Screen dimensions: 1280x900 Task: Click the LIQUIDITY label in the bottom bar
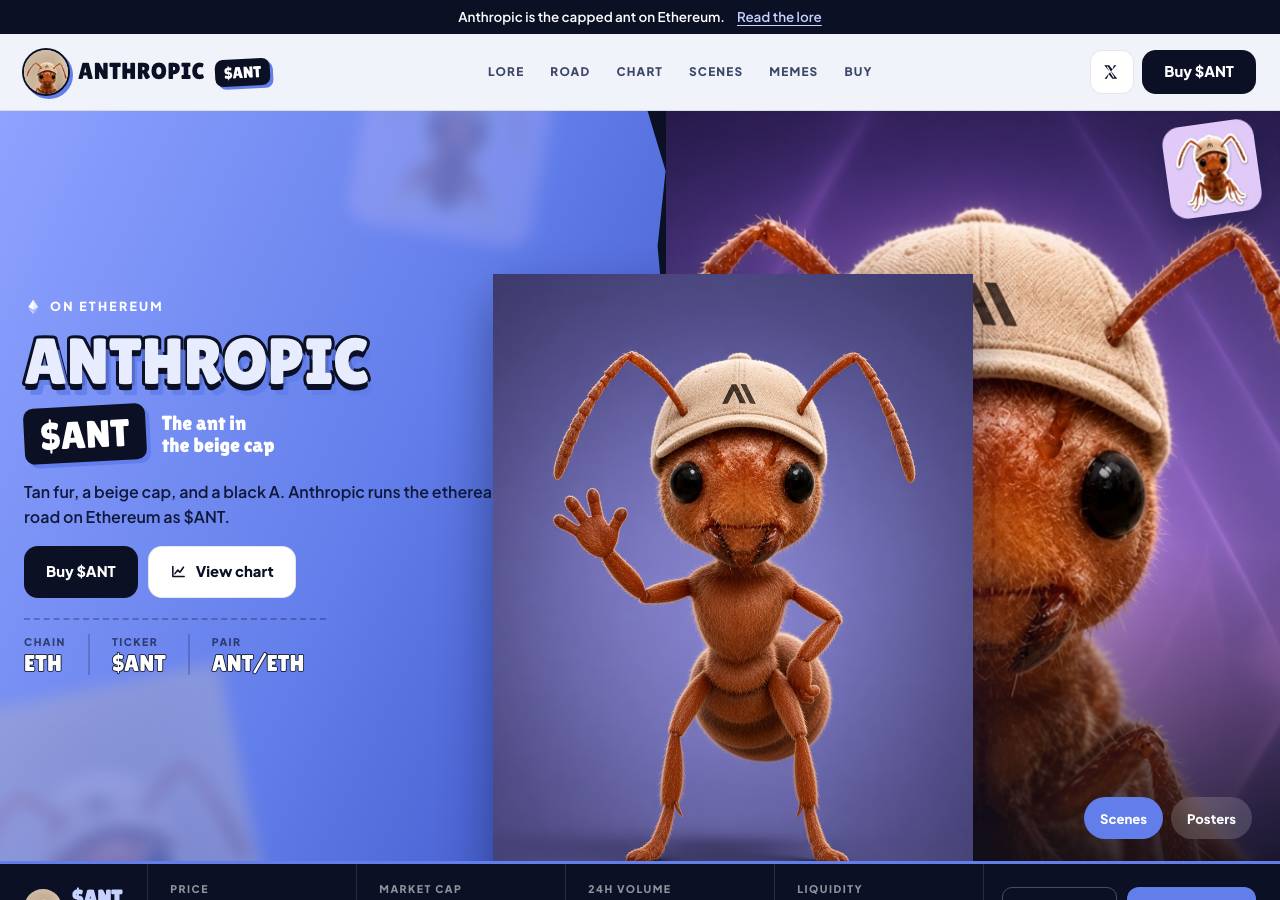point(829,889)
